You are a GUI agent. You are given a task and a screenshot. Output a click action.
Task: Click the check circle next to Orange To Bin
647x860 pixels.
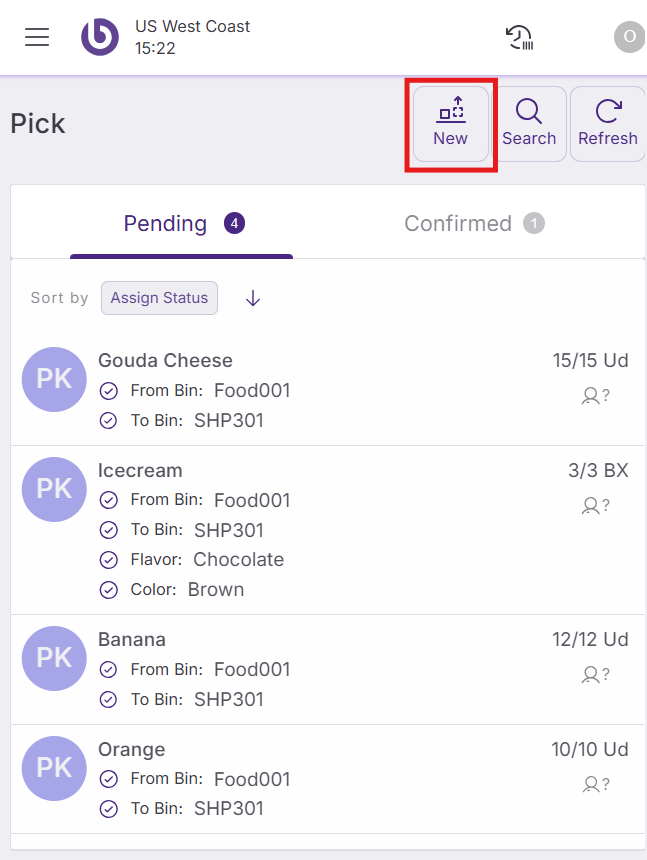pyautogui.click(x=109, y=809)
